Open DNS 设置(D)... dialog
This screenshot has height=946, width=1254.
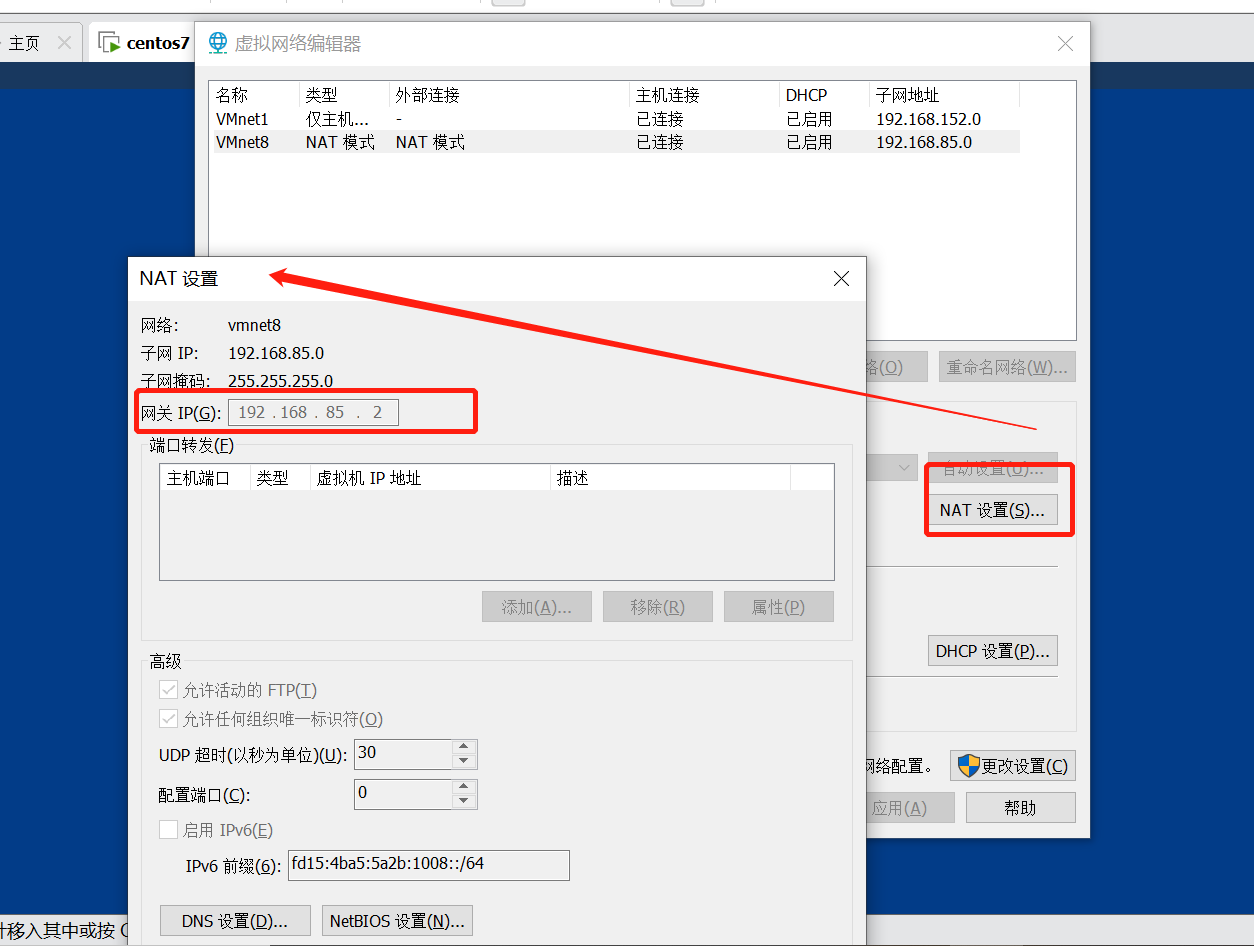tap(235, 921)
